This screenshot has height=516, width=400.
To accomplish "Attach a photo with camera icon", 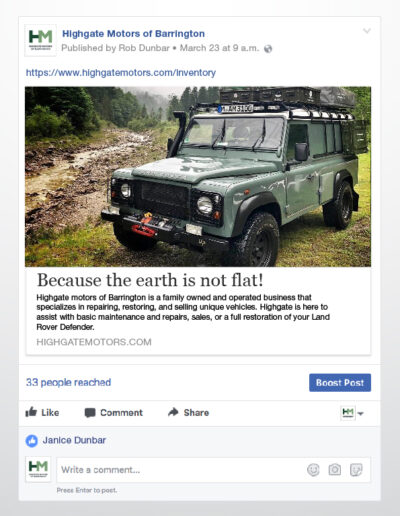I will (335, 469).
